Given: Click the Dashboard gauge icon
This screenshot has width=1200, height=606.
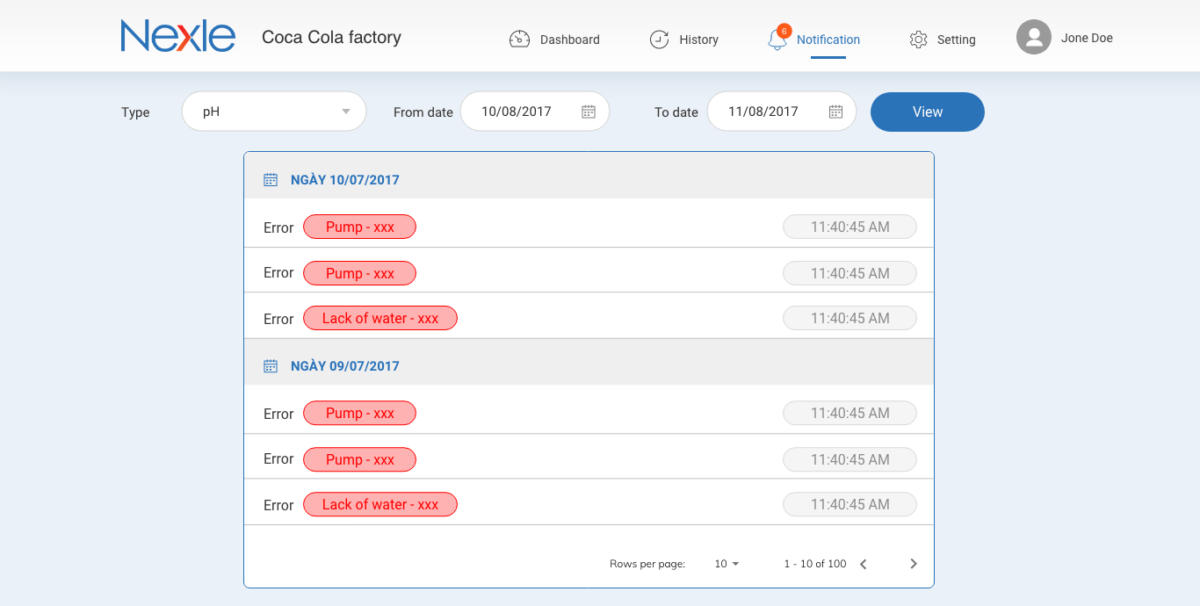Looking at the screenshot, I should coord(519,39).
